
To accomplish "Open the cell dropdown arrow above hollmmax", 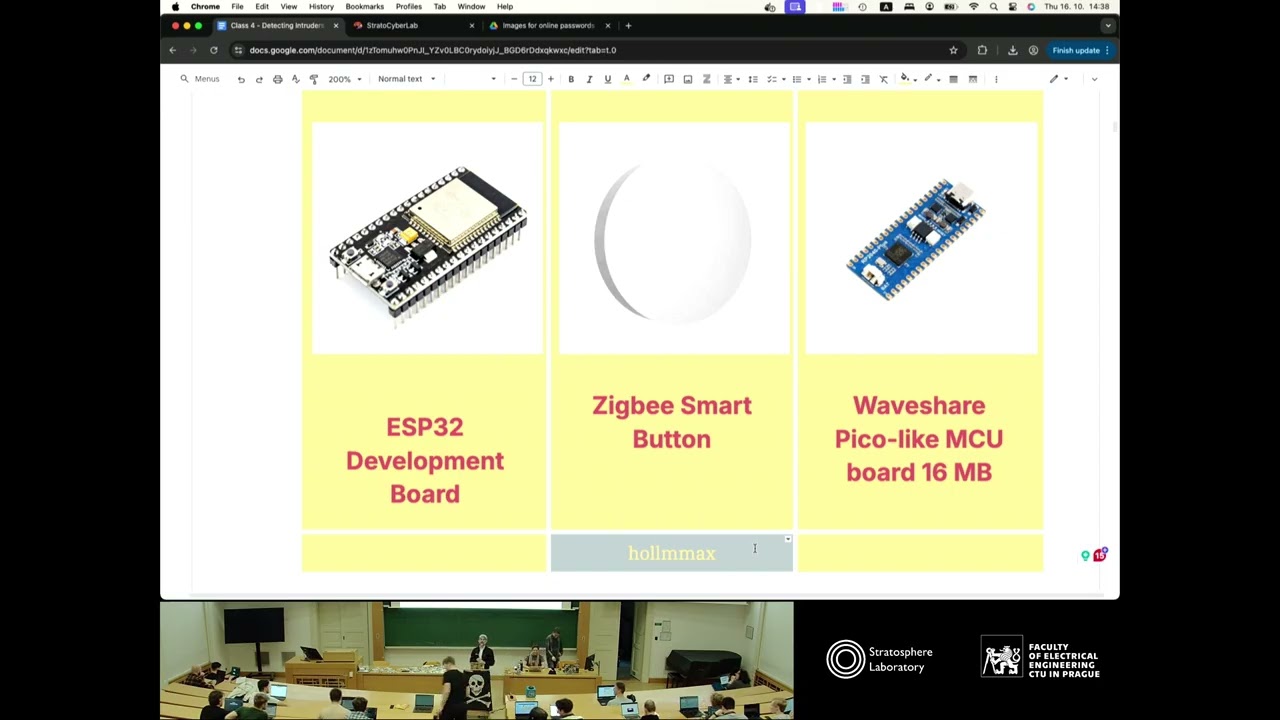I will (x=788, y=540).
